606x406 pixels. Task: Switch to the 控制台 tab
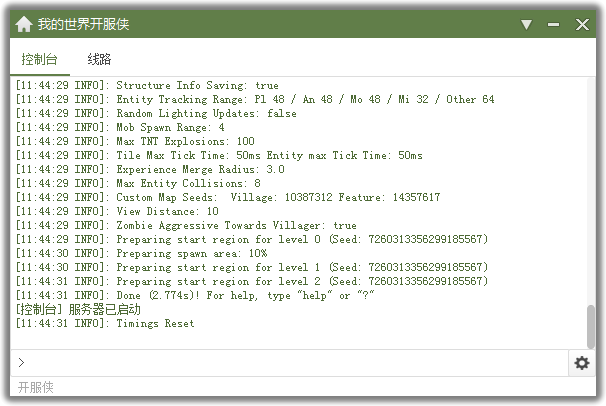(x=39, y=59)
